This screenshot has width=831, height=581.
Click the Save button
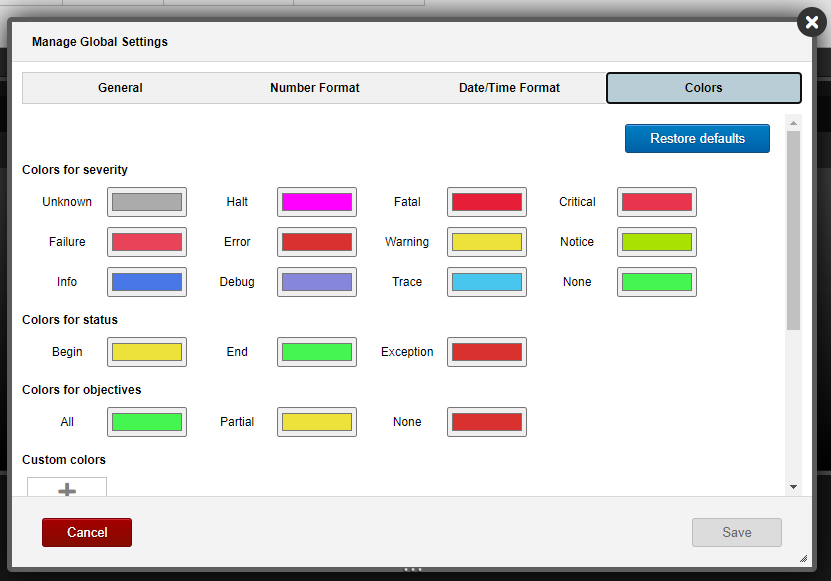coord(736,532)
